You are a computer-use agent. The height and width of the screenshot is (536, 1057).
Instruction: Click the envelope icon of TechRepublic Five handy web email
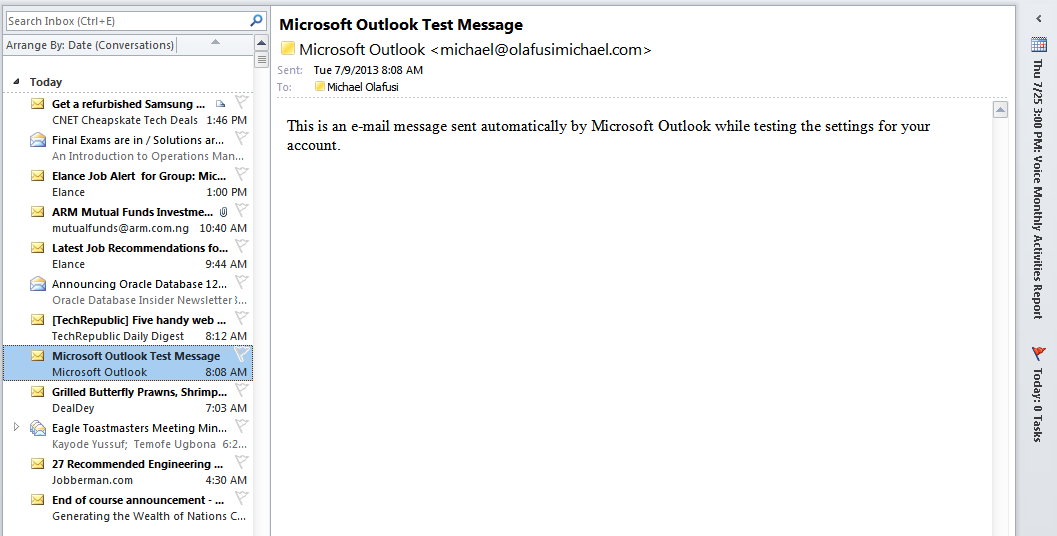(38, 319)
